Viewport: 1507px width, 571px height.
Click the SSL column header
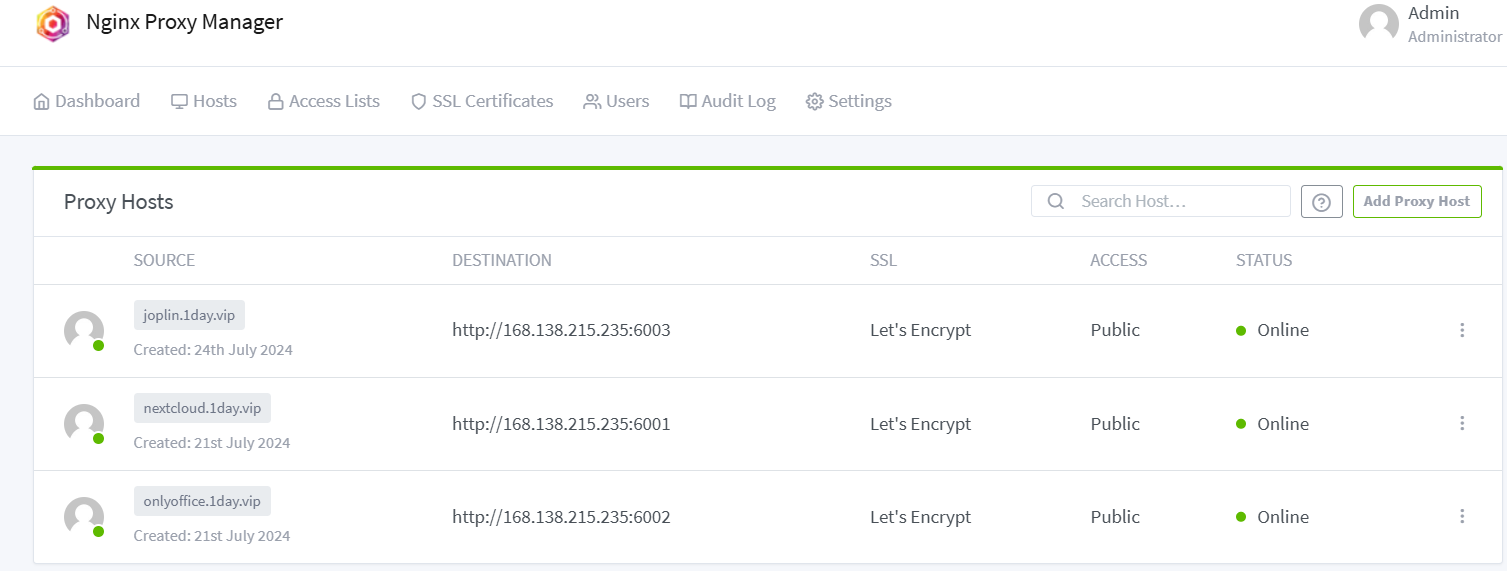click(884, 260)
